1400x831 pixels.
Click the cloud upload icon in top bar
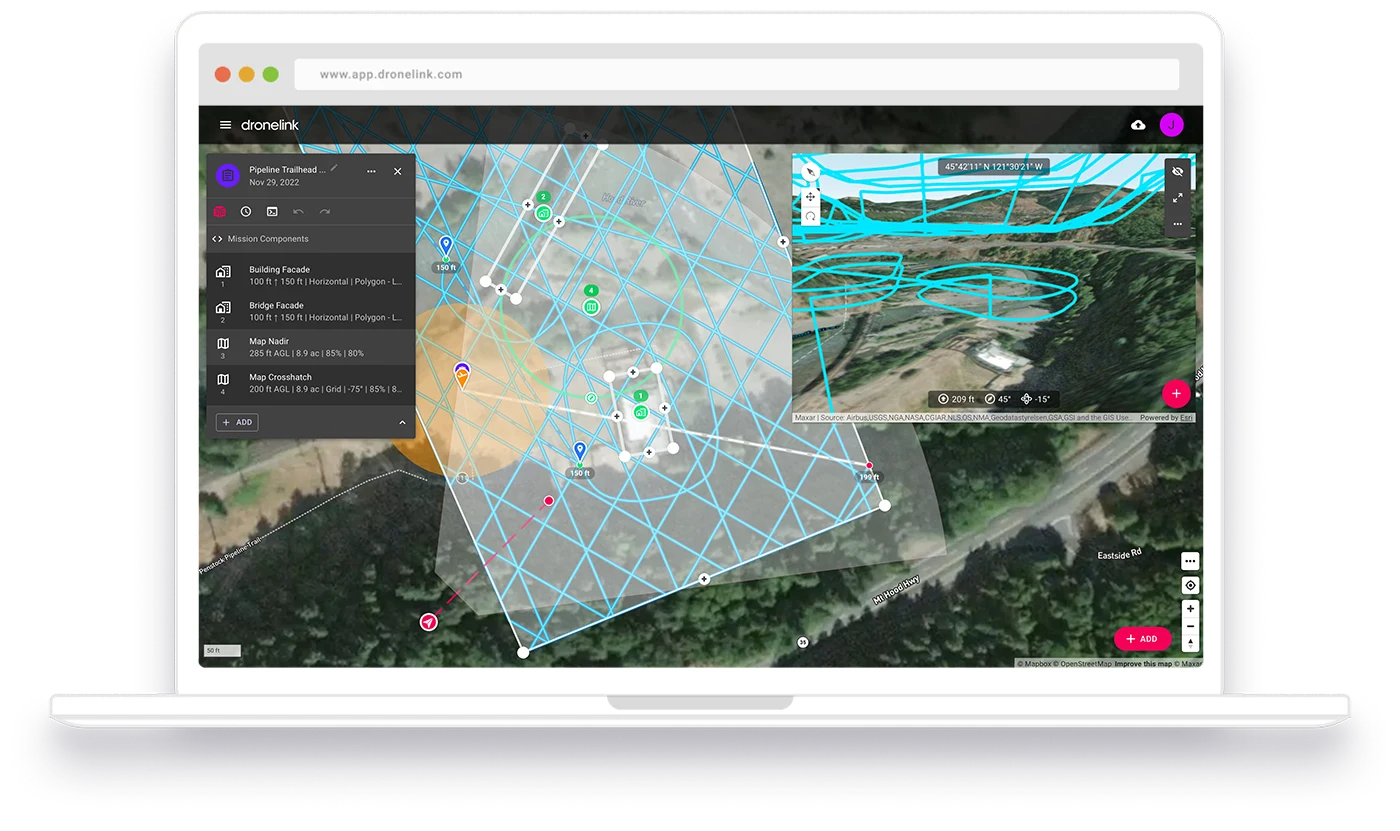click(1138, 125)
